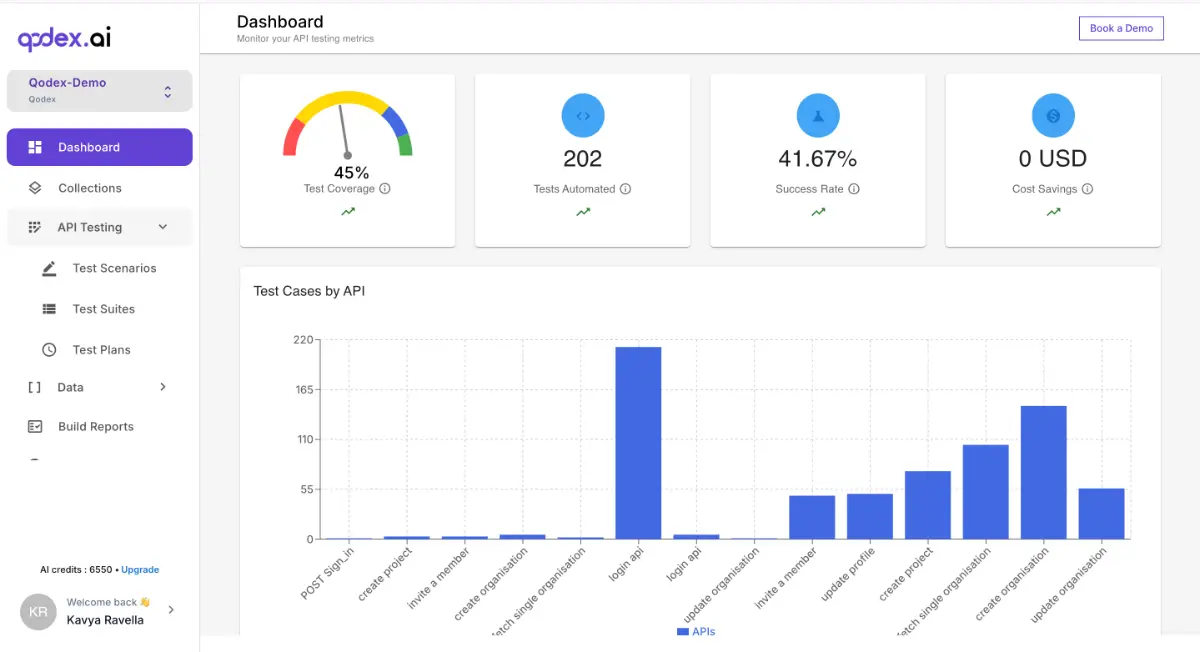Select the Test Suites list icon
1200x652 pixels.
pyautogui.click(x=49, y=309)
